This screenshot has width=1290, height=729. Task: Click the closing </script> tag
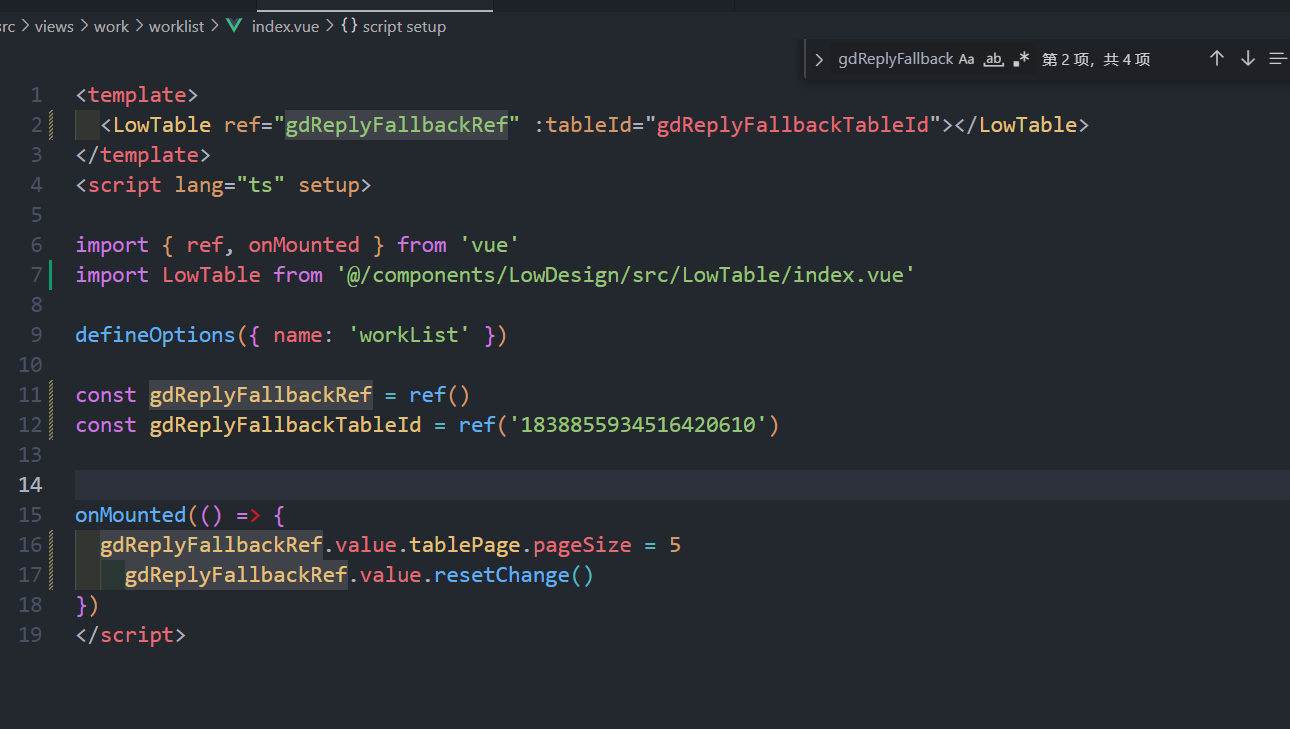coord(131,635)
